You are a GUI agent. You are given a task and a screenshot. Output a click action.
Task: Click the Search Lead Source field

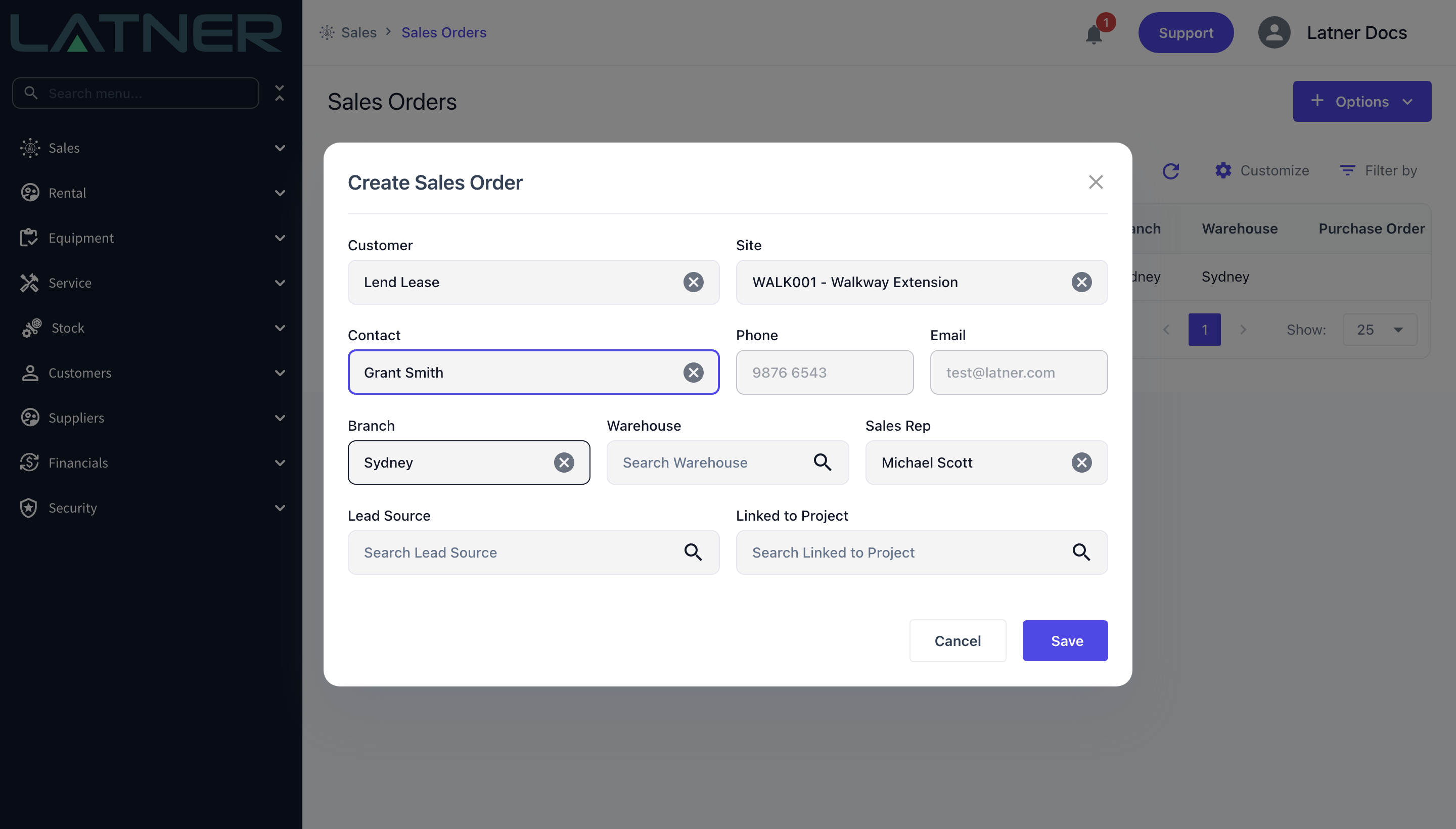[x=533, y=552]
